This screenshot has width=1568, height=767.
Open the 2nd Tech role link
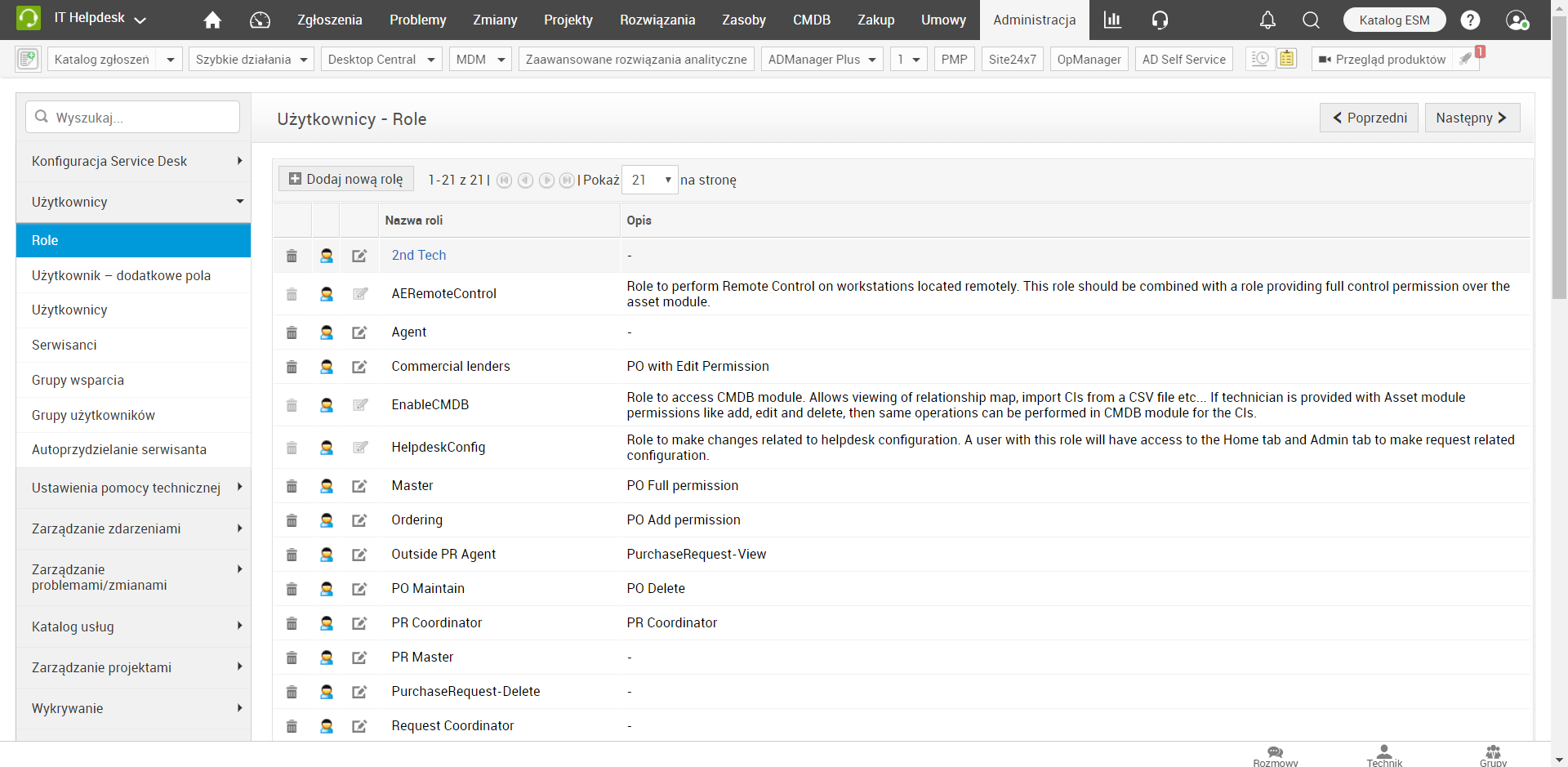418,256
